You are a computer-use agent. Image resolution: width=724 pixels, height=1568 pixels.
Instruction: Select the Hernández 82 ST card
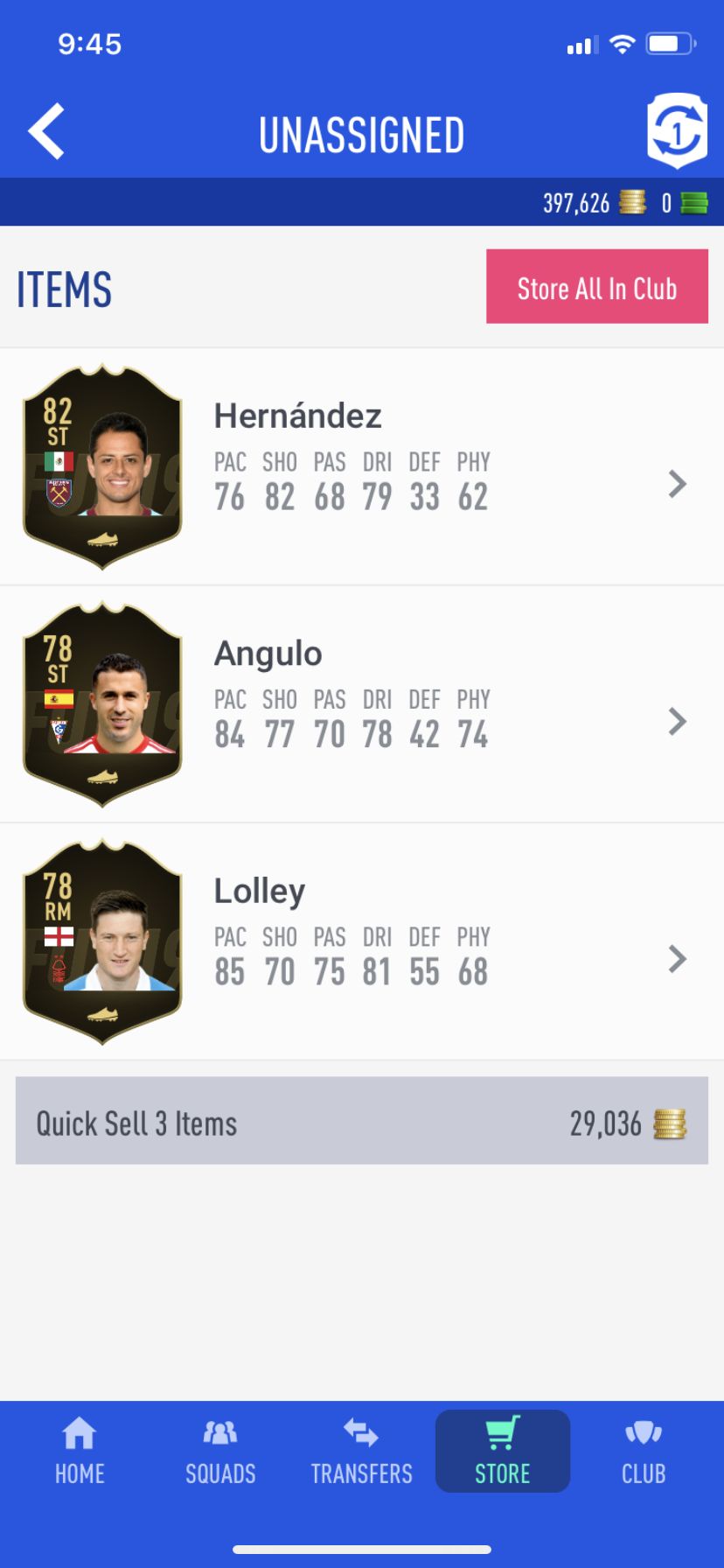102,466
